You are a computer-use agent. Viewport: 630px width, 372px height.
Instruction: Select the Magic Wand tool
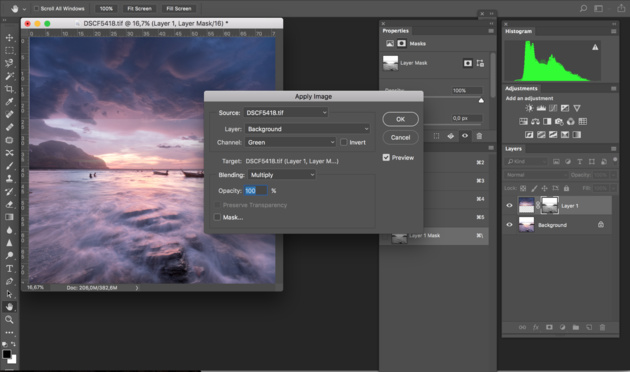point(9,76)
